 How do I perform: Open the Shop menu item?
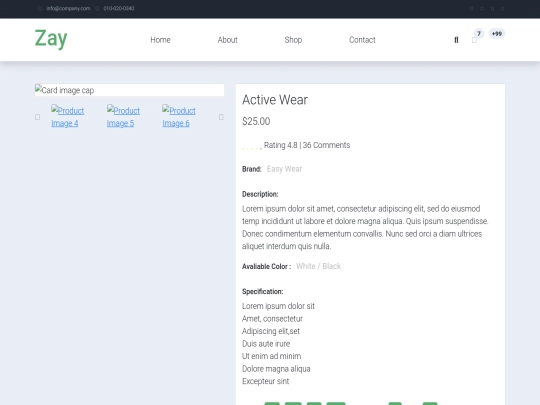[293, 40]
